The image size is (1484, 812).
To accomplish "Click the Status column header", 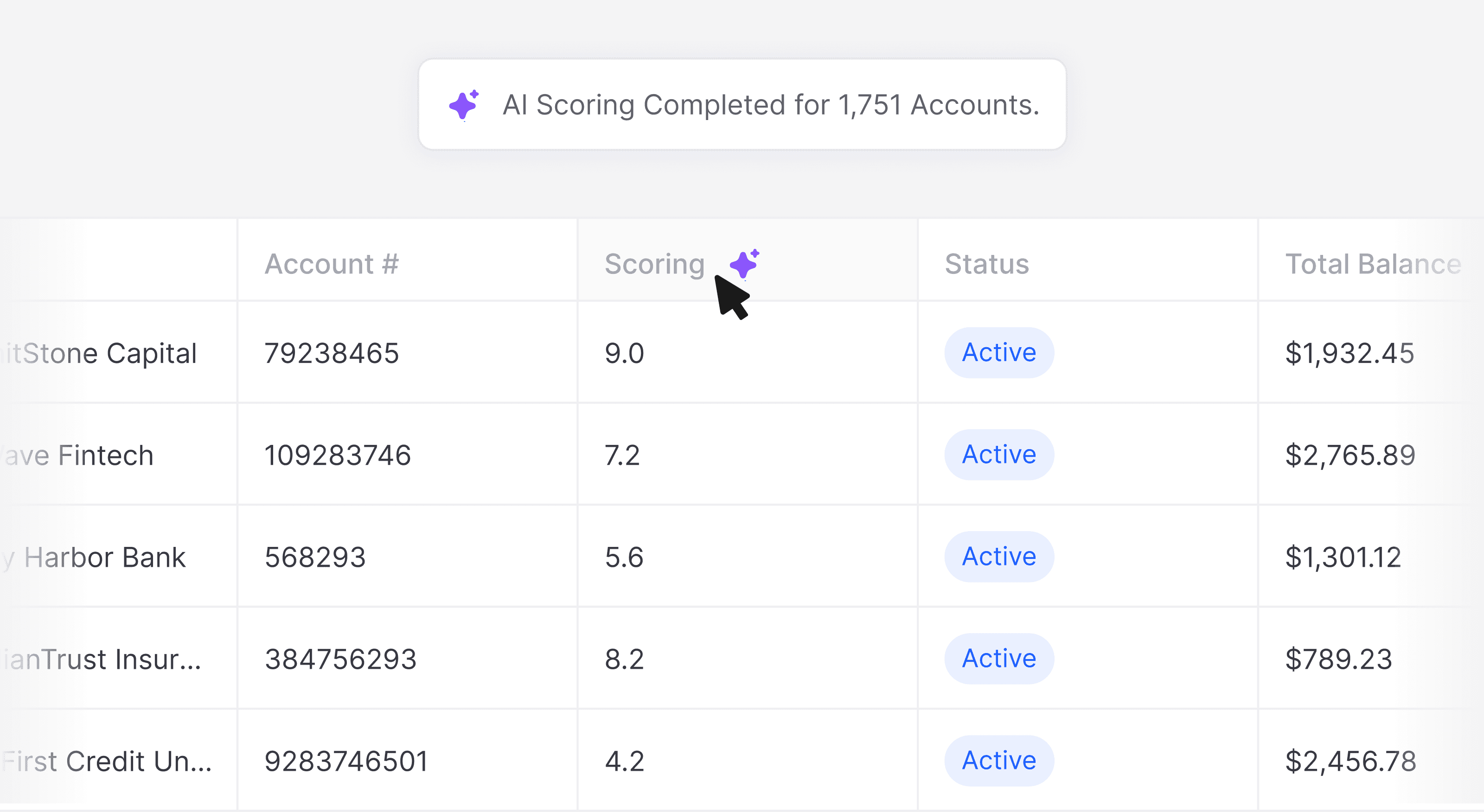I will coord(987,264).
